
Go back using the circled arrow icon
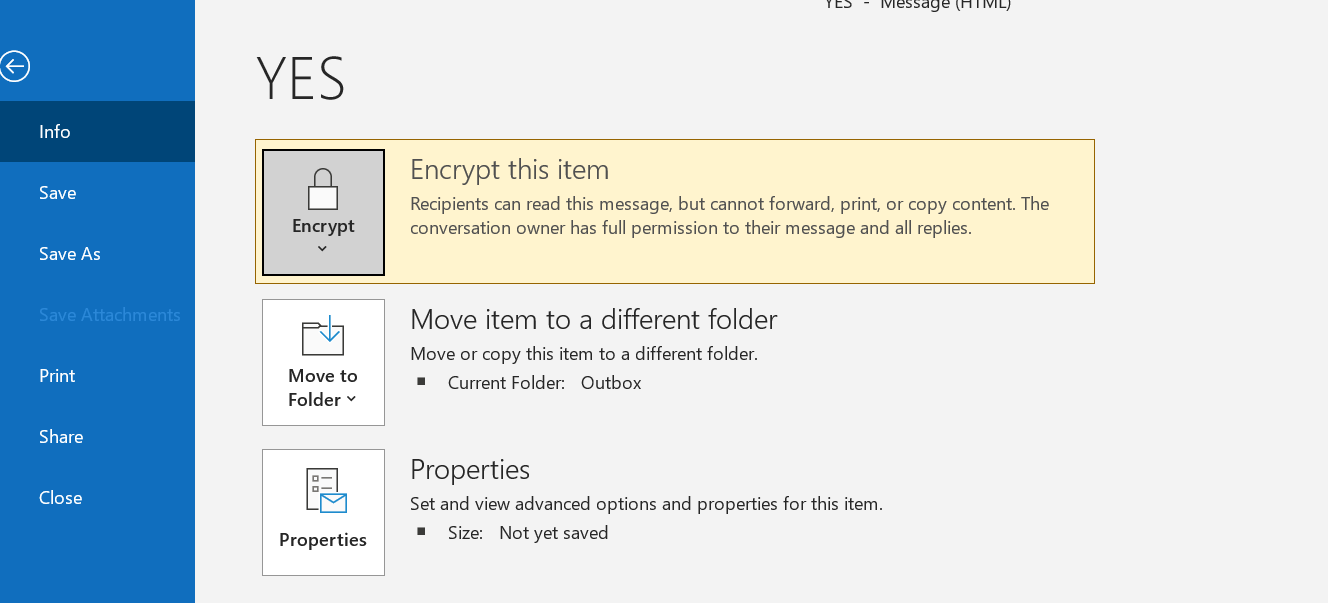click(x=14, y=67)
